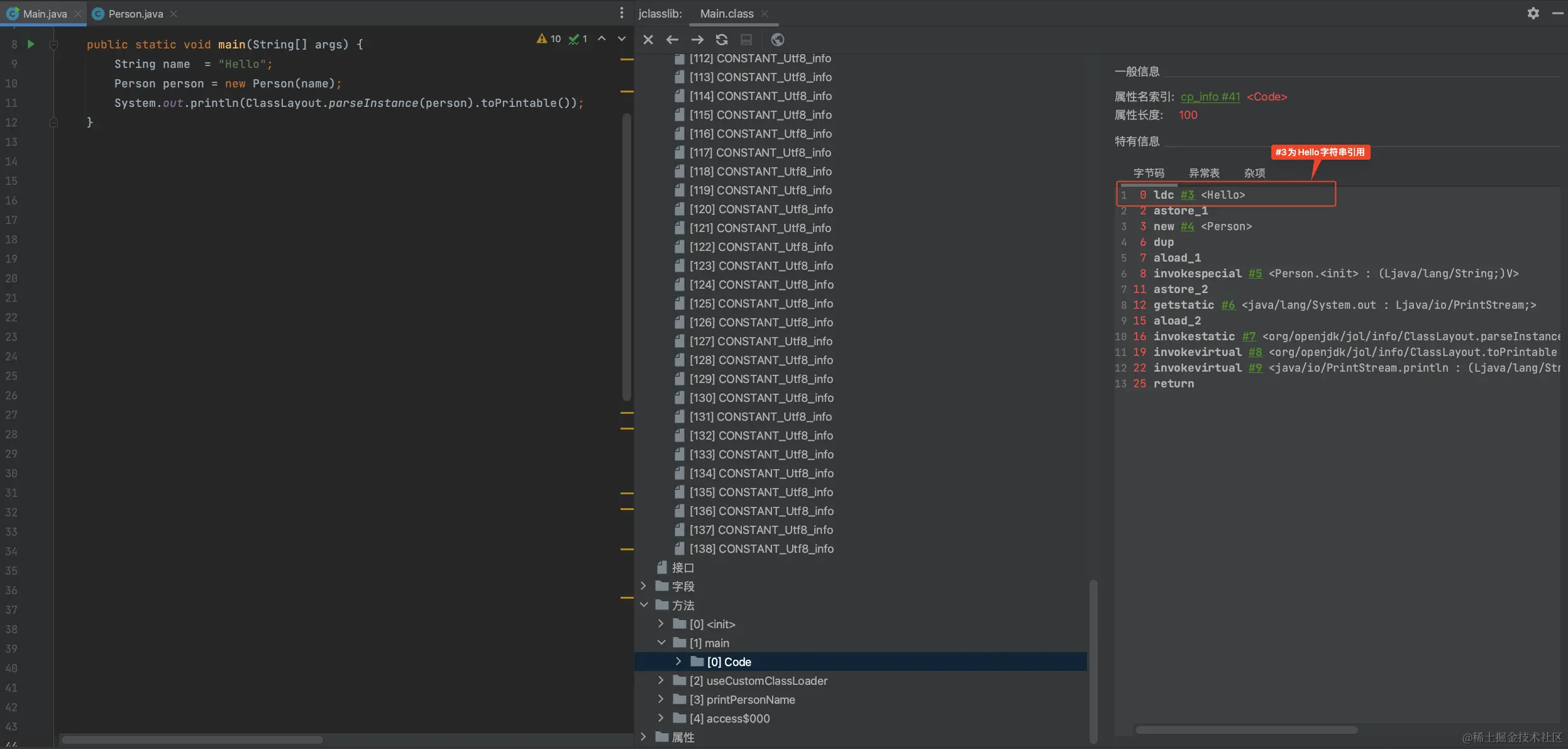Screen dimensions: 1568x749
Task: Open the globe web browser icon
Action: 778,40
